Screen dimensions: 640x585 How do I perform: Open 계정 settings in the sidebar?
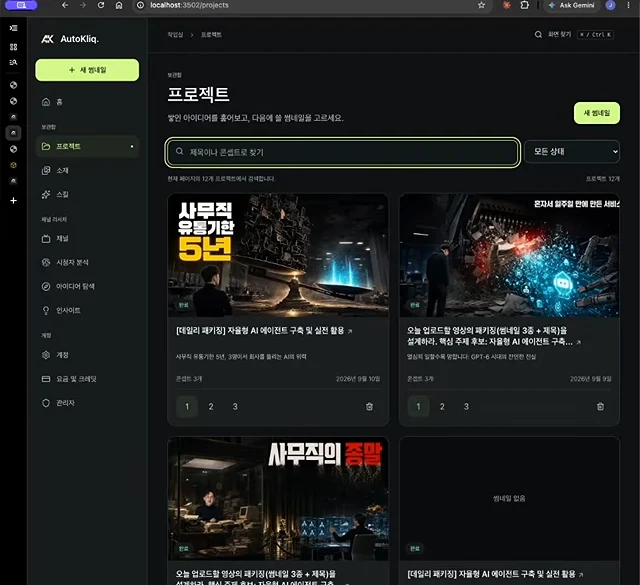click(87, 355)
